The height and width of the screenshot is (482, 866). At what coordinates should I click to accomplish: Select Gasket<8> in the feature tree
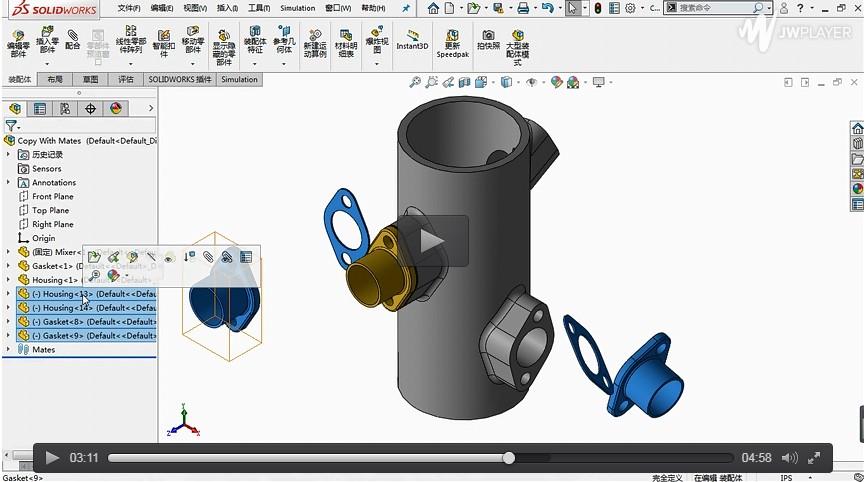62,322
